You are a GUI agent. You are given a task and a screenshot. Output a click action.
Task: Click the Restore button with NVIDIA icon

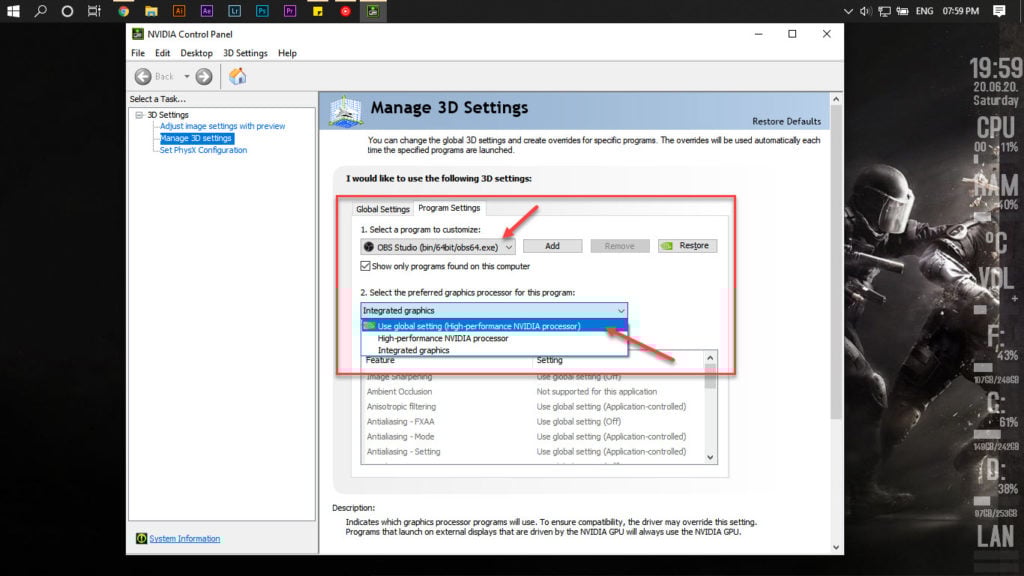tap(688, 246)
